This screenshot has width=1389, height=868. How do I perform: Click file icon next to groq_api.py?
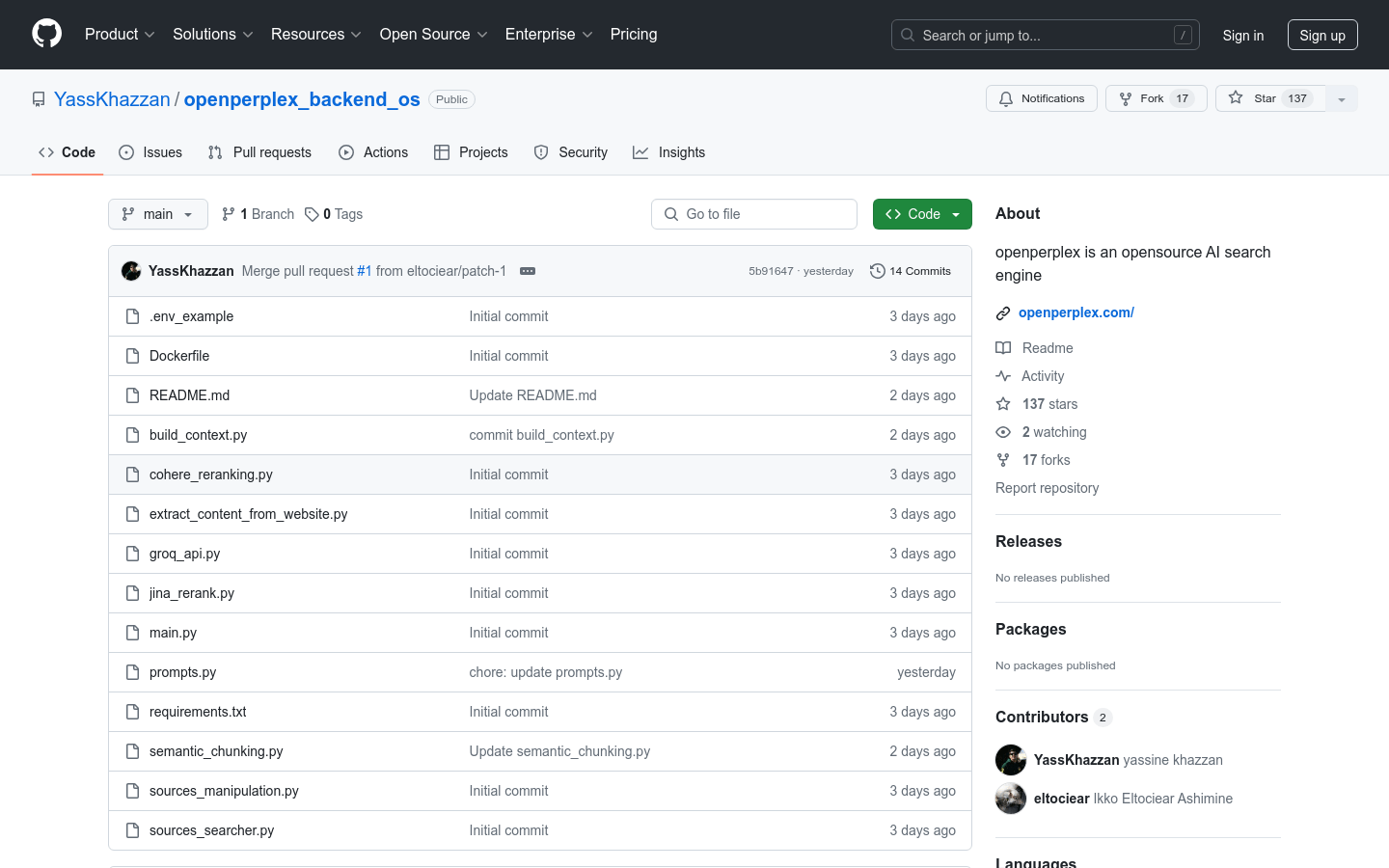pos(133,554)
